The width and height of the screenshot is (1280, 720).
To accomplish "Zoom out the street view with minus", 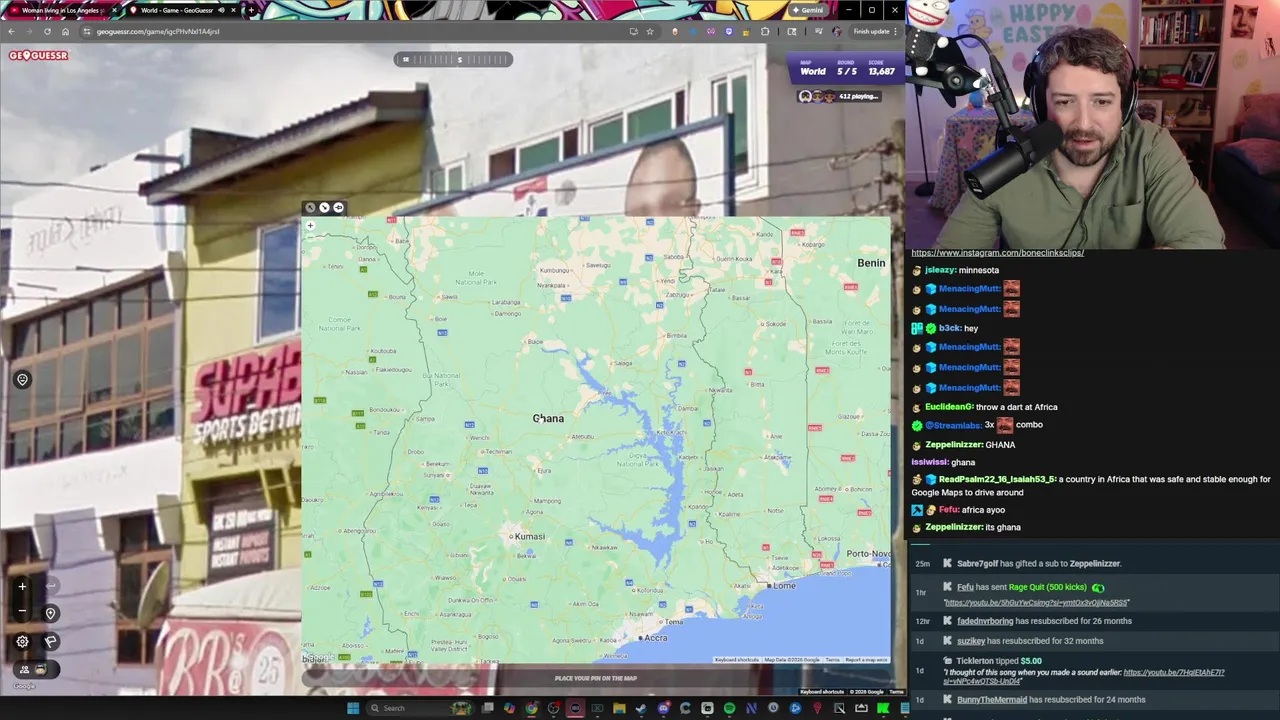I will click(22, 611).
